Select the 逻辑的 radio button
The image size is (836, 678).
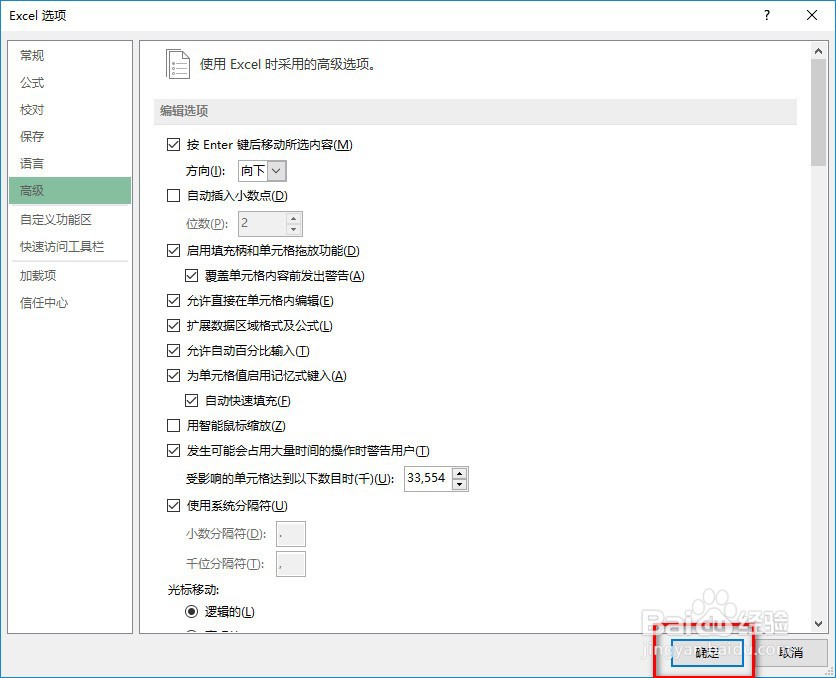191,612
